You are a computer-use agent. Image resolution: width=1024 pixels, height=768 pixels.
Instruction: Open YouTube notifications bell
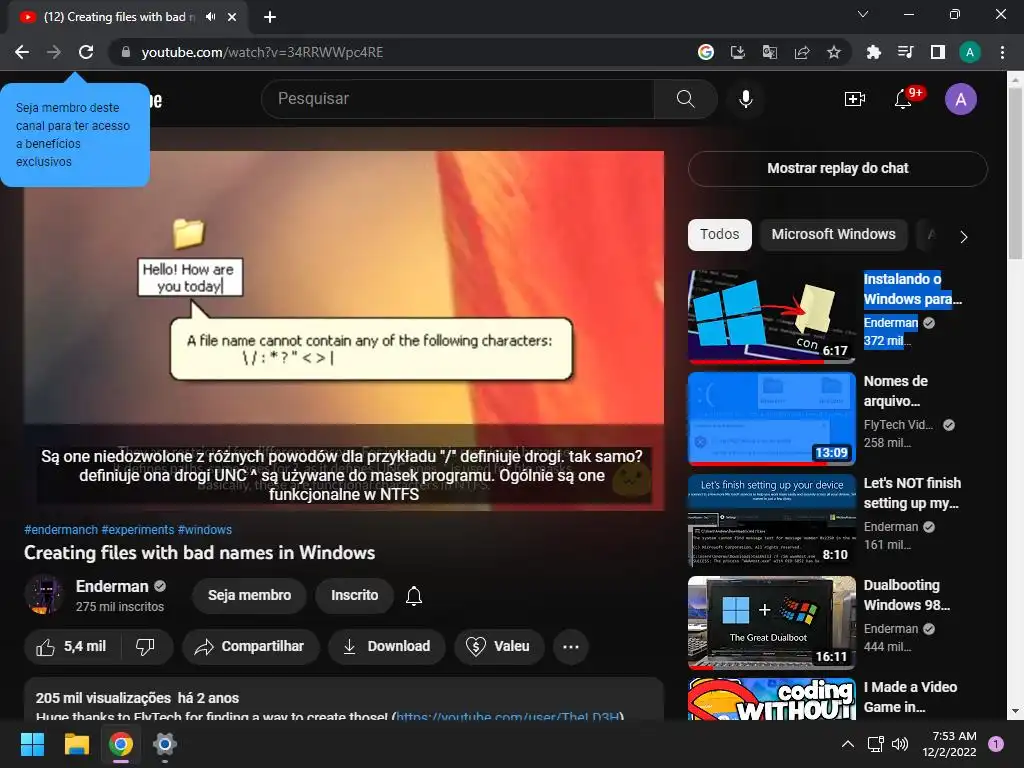coord(903,99)
